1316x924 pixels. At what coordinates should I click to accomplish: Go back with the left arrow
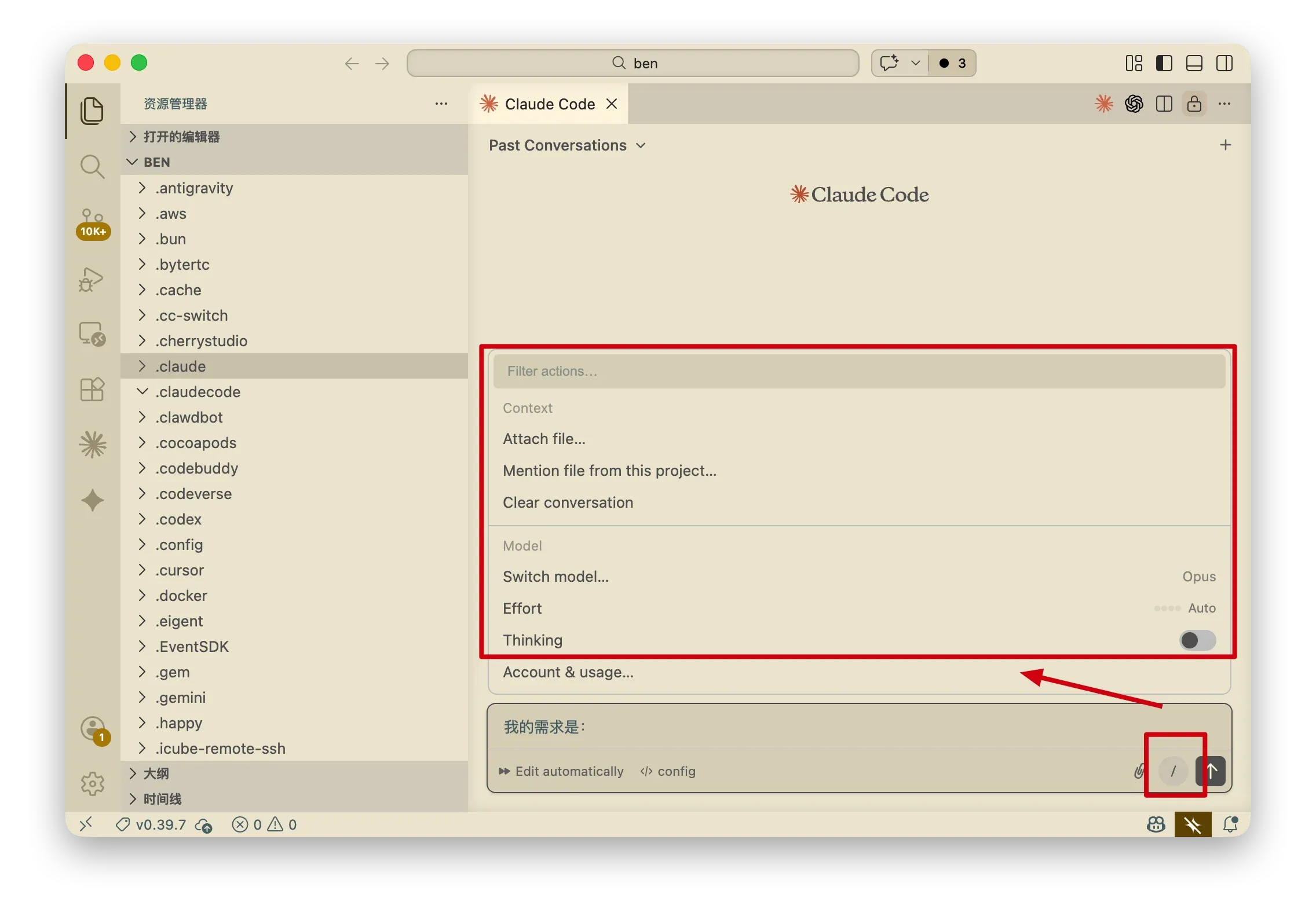tap(352, 63)
